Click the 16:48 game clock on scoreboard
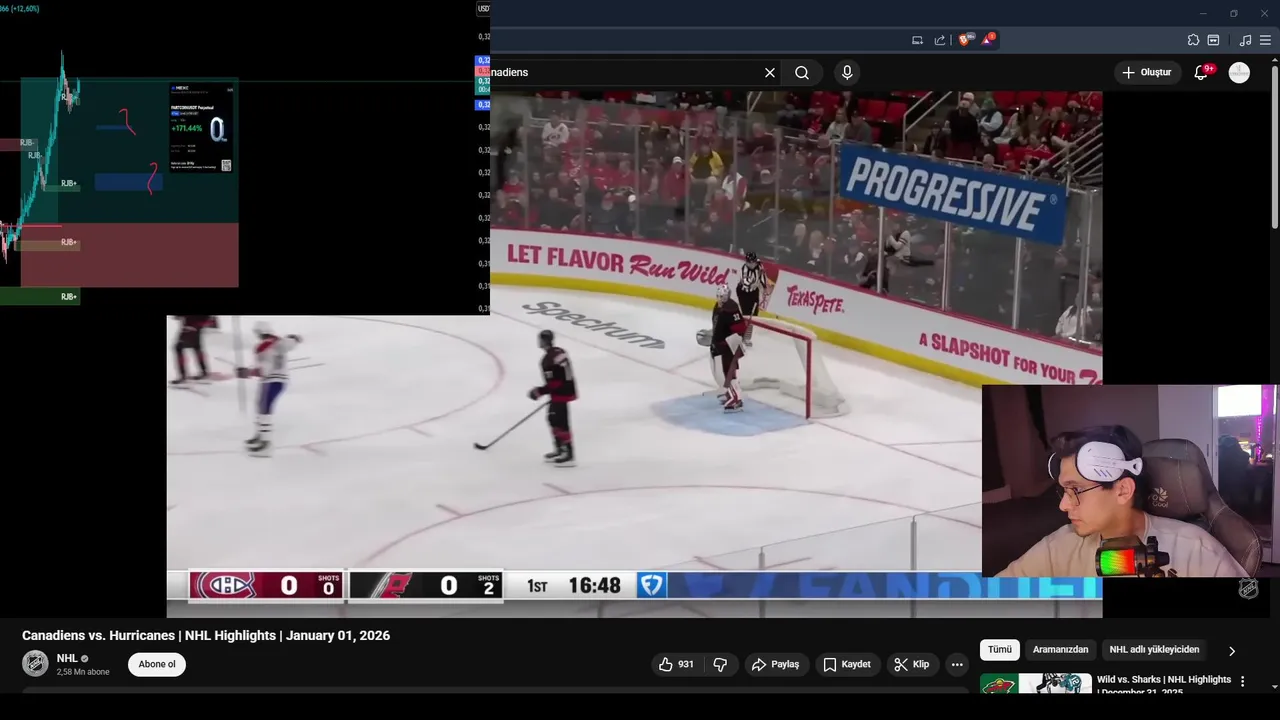This screenshot has width=1280, height=720. (595, 586)
